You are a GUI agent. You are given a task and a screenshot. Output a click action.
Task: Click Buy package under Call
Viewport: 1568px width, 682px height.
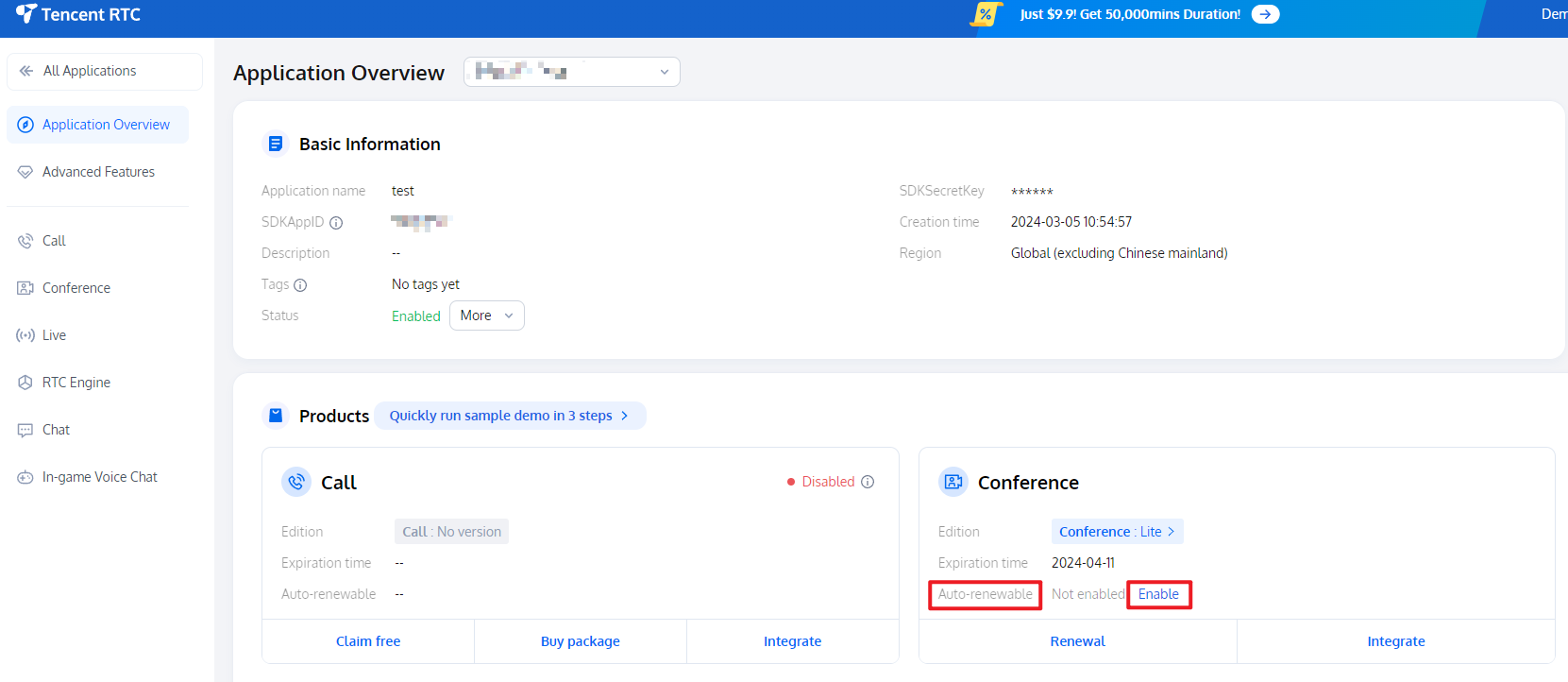580,641
